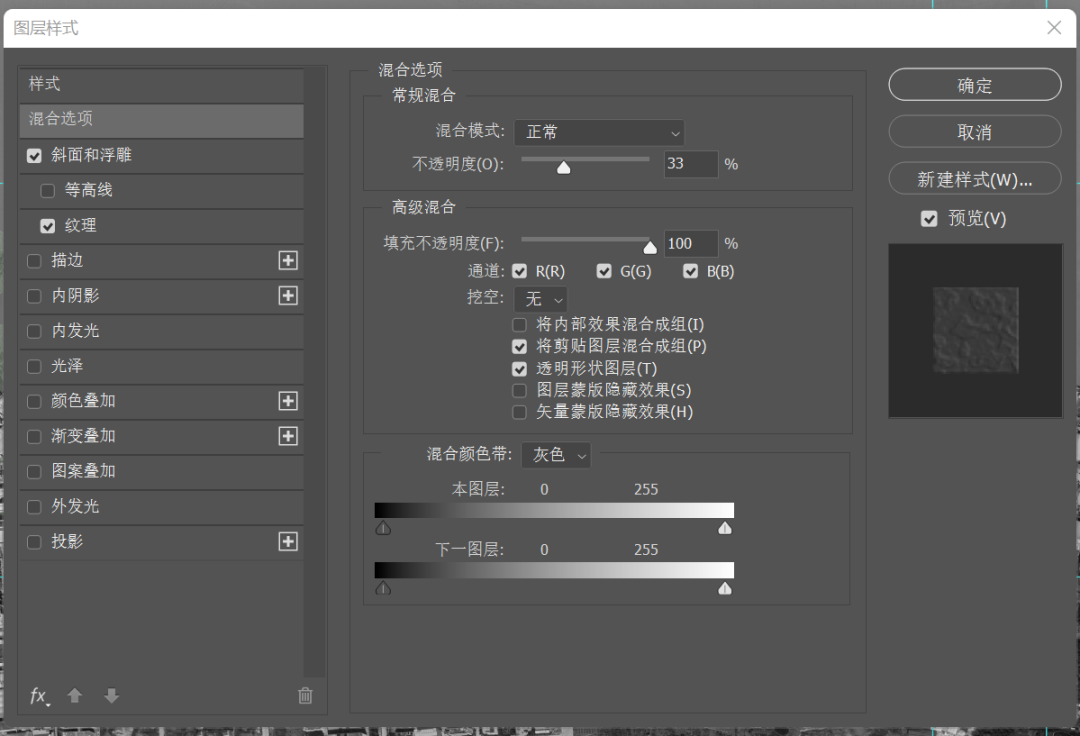This screenshot has height=736, width=1080.
Task: Select the 外发光 style entry
Action: [76, 506]
